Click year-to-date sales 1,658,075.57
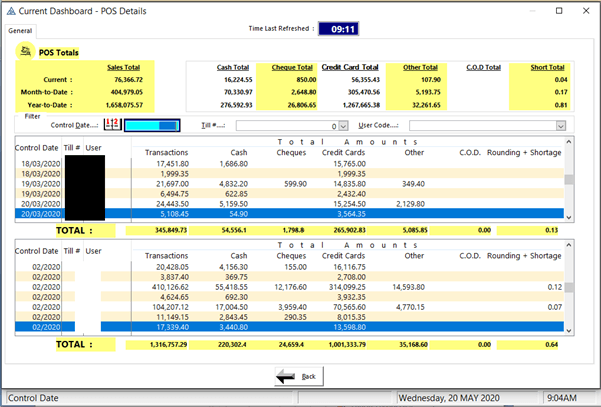The width and height of the screenshot is (601, 407). 124,105
